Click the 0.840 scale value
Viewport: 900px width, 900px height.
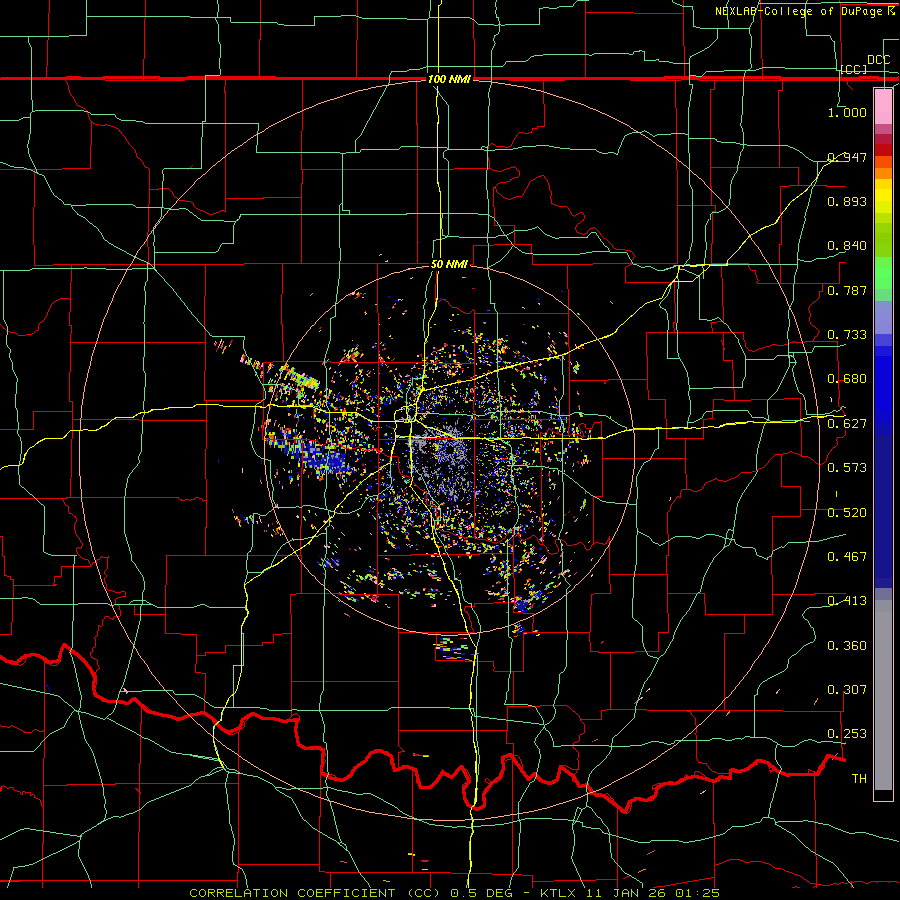847,246
